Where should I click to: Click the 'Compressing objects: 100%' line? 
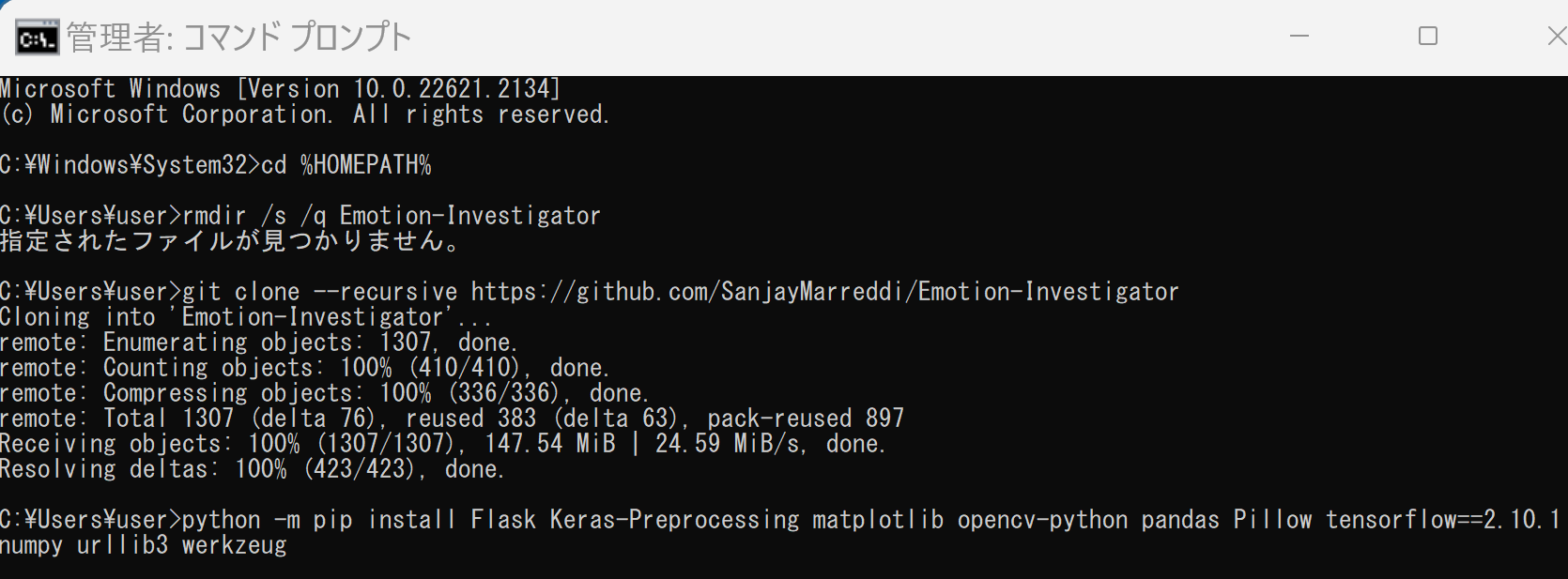(x=325, y=393)
